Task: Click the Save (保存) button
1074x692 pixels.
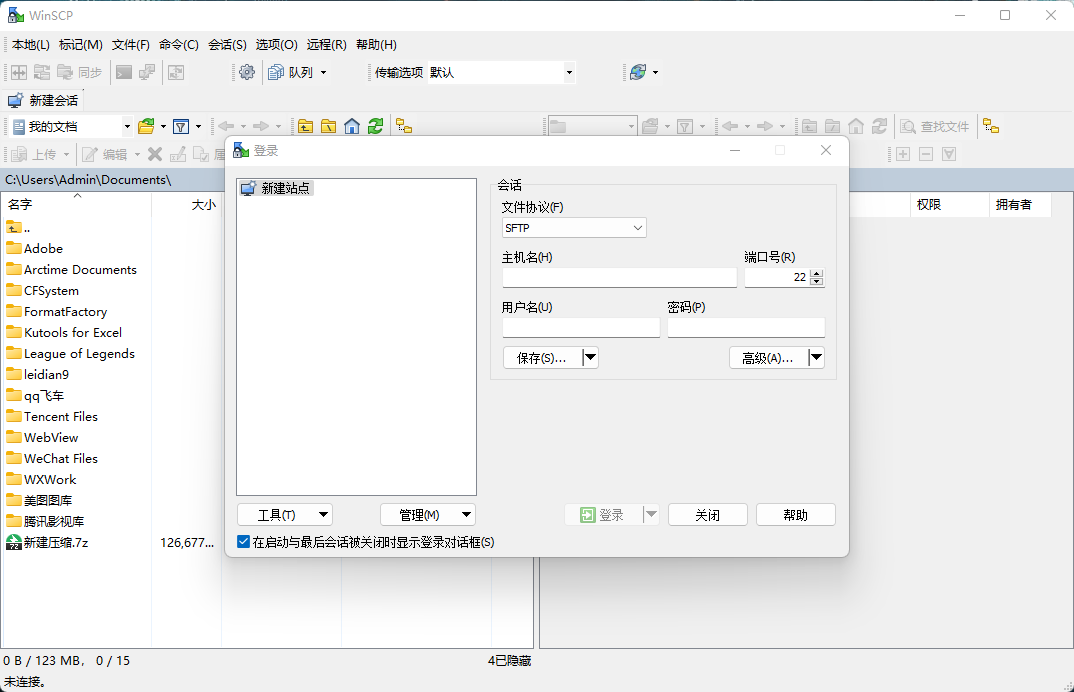Action: pyautogui.click(x=541, y=358)
